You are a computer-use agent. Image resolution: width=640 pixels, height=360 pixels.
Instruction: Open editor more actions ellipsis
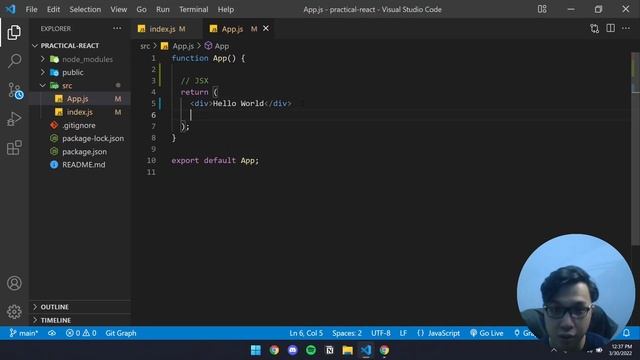(x=626, y=28)
